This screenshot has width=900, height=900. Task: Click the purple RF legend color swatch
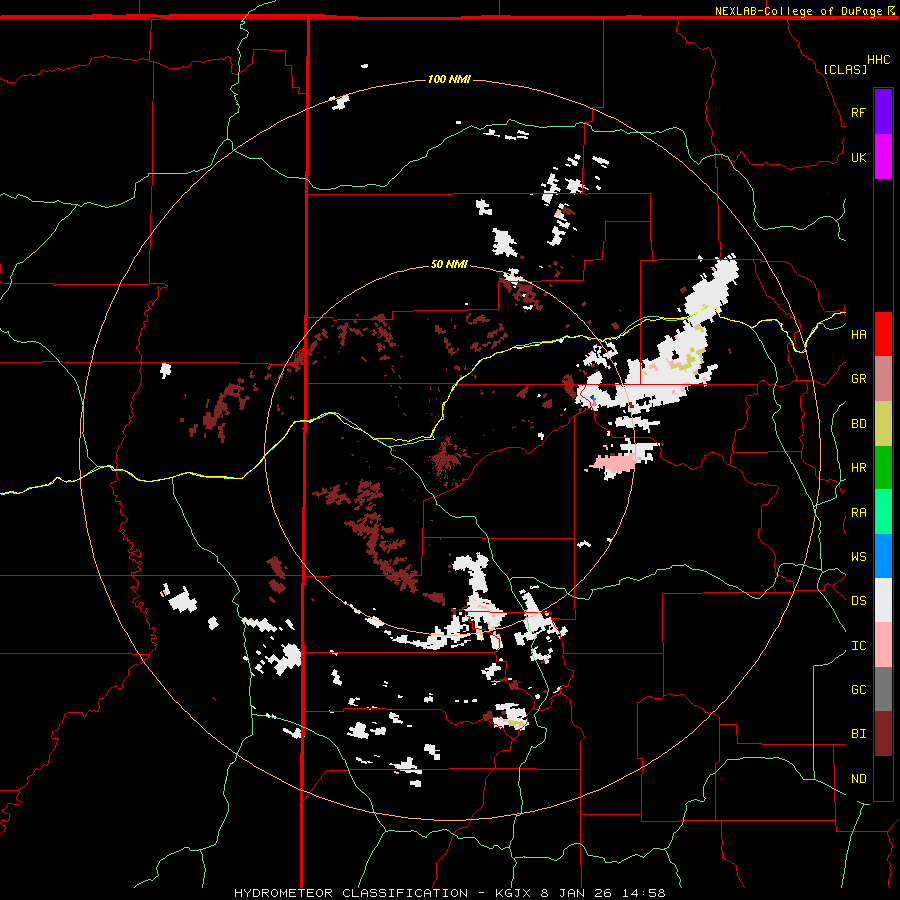coord(883,112)
